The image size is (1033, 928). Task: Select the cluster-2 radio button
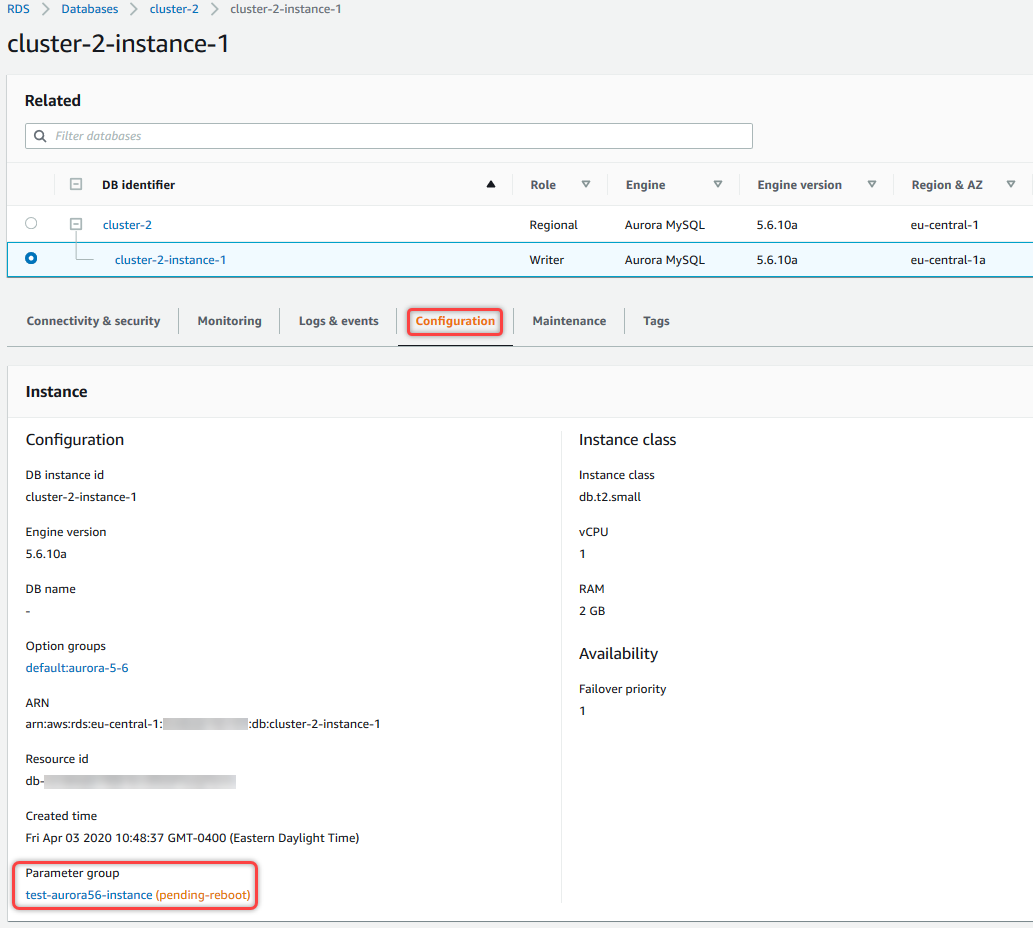31,224
